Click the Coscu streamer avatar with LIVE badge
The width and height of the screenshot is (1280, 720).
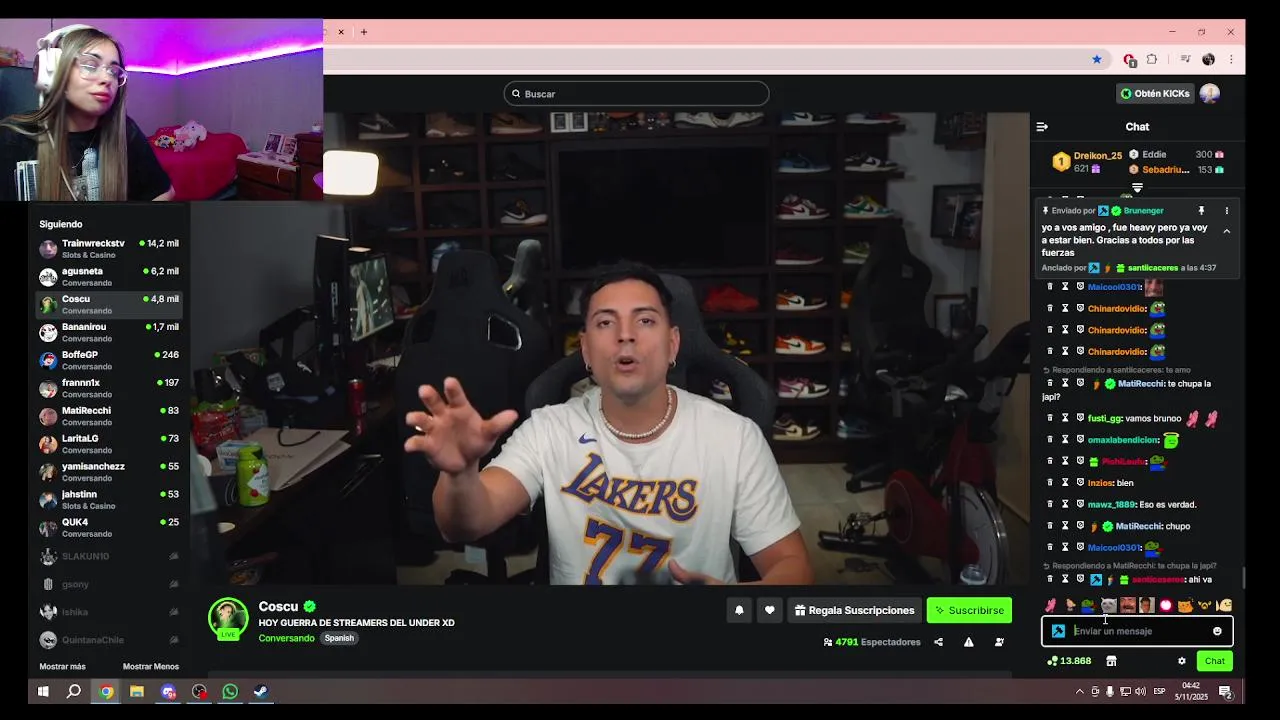point(228,618)
